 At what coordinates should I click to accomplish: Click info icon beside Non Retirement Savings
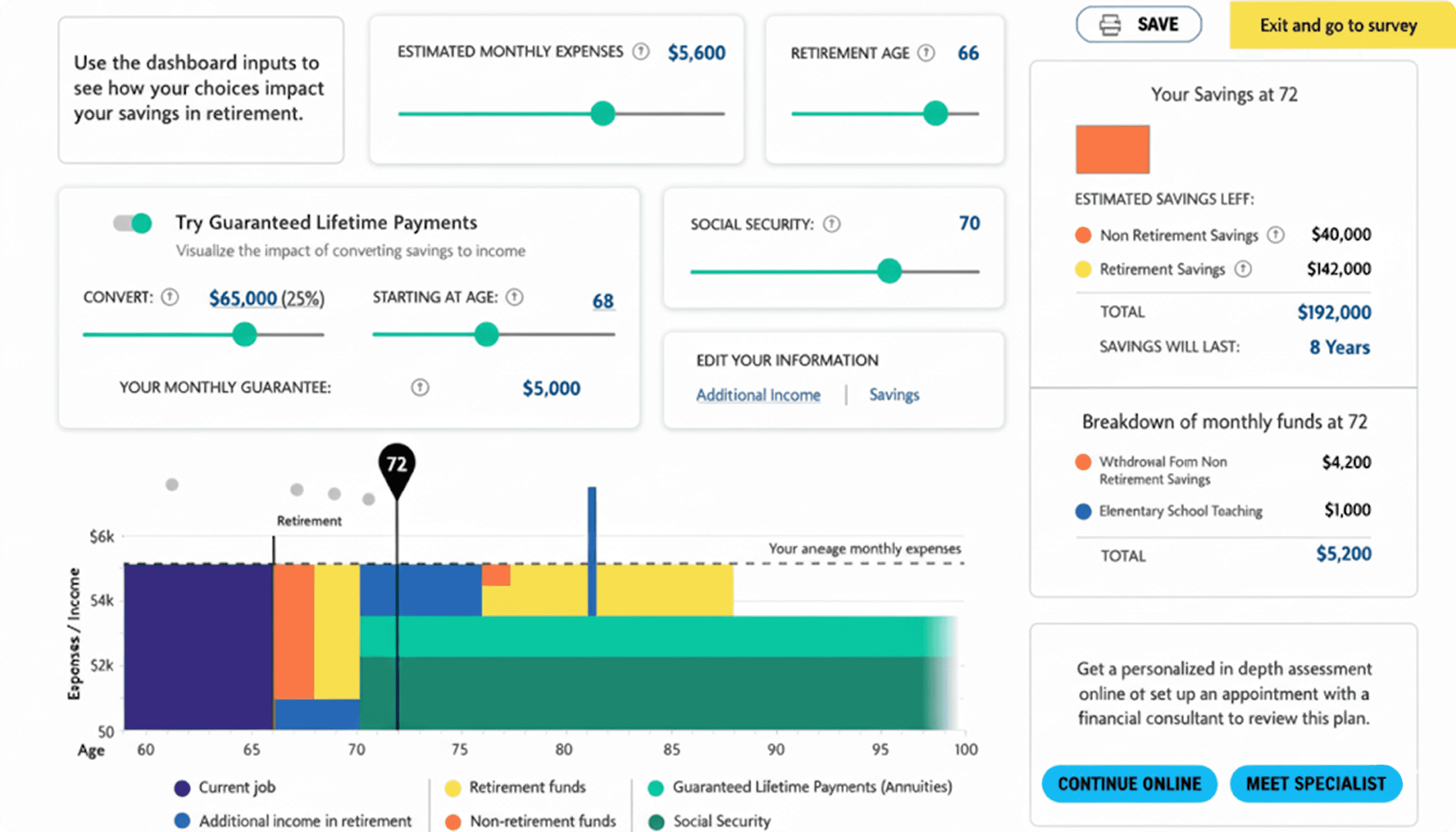[1276, 235]
